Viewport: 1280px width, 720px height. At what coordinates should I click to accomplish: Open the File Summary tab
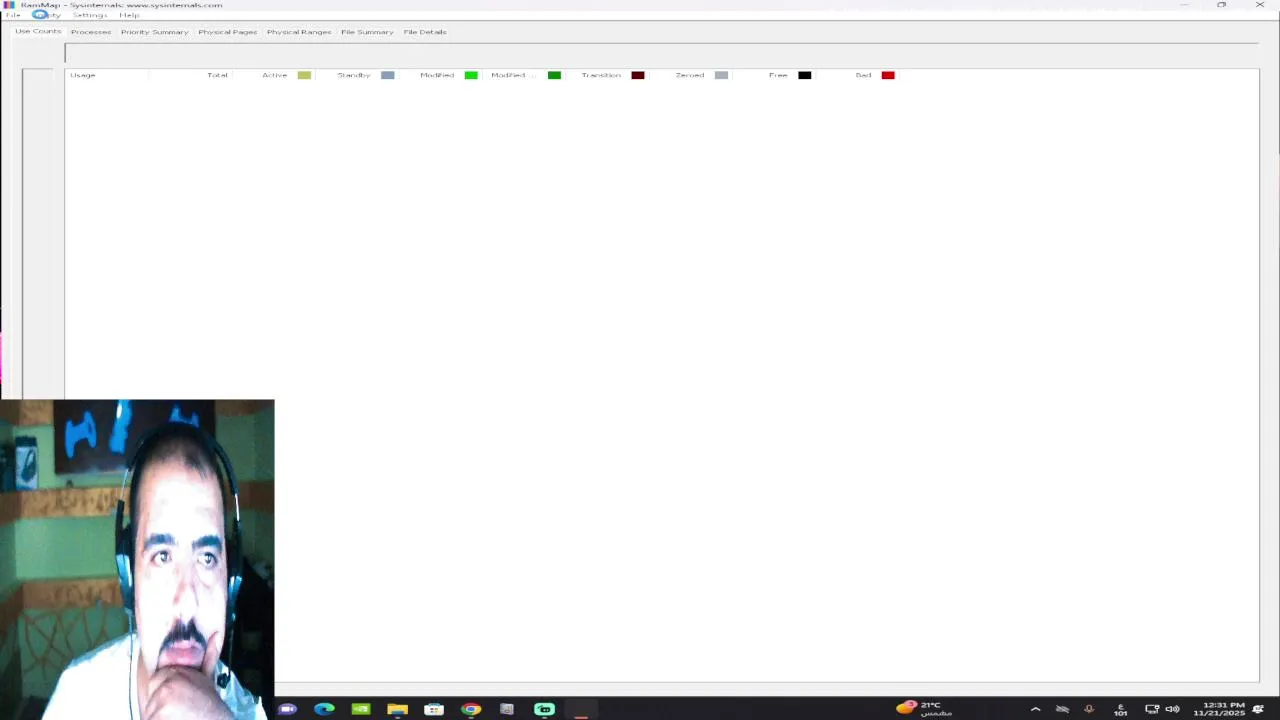pyautogui.click(x=367, y=32)
